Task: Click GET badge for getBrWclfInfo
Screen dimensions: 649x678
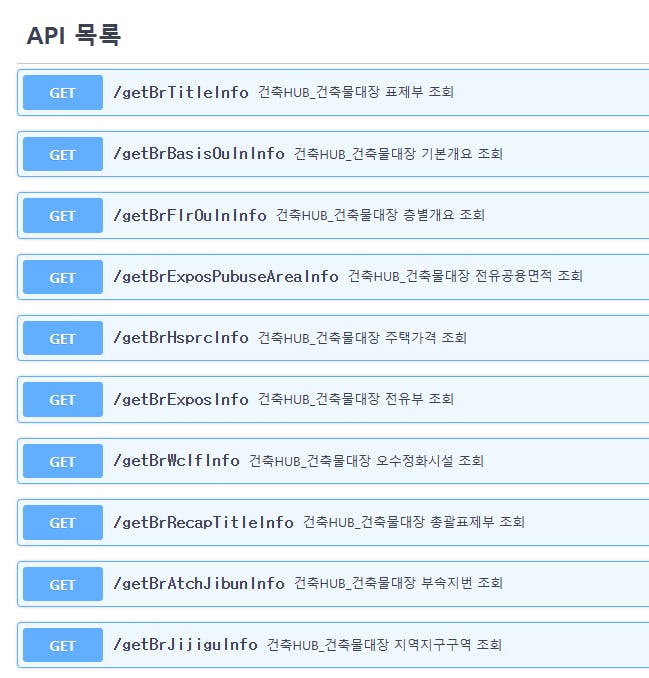Action: tap(63, 461)
